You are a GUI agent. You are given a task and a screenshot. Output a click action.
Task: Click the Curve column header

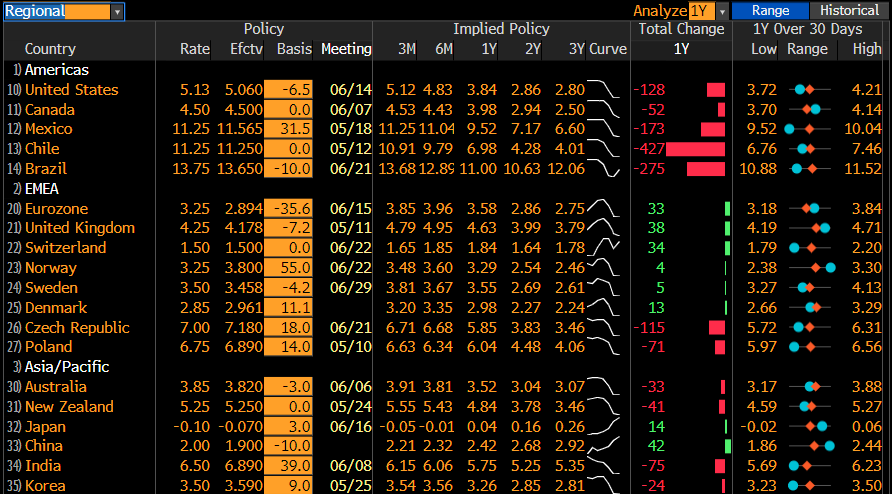608,49
